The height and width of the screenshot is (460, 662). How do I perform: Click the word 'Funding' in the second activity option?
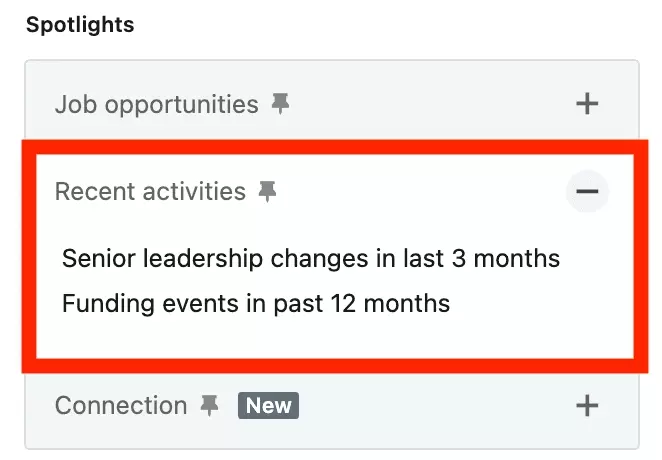(x=108, y=303)
